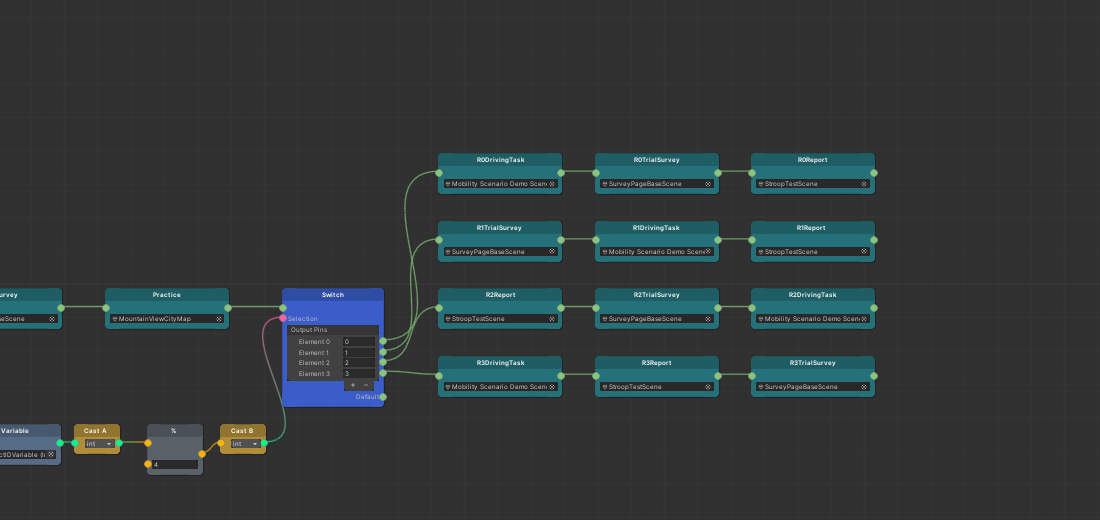The height and width of the screenshot is (520, 1100).
Task: Click Element 2 output port on Switch
Action: tap(382, 362)
